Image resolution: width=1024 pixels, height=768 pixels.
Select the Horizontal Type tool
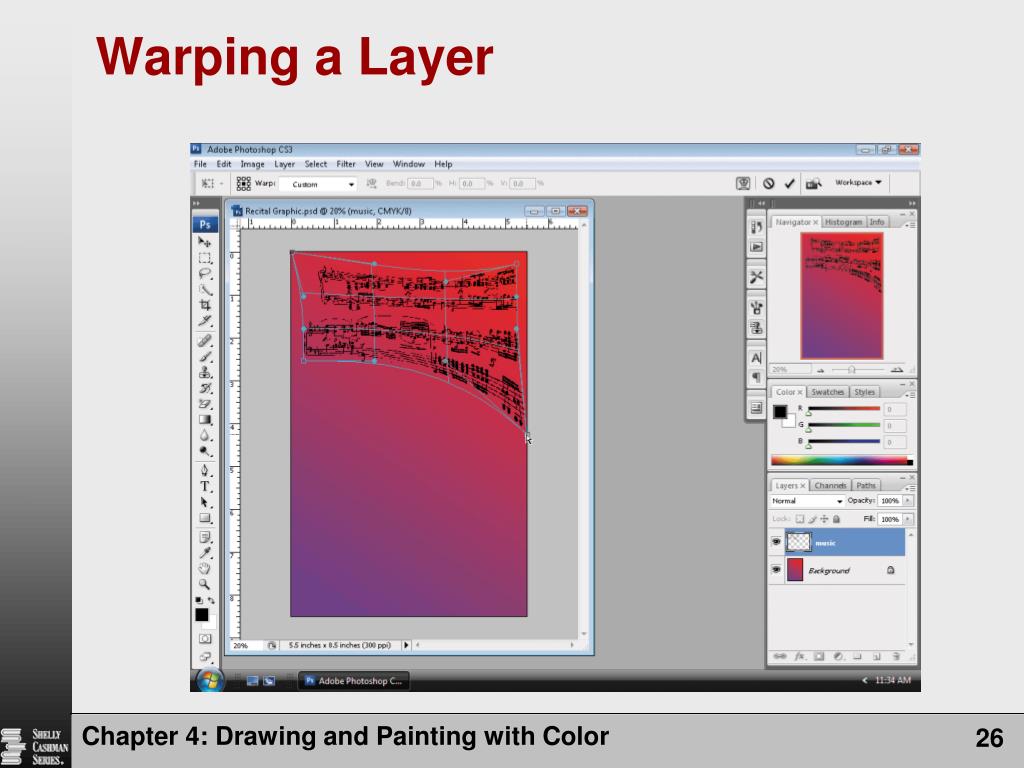[204, 487]
